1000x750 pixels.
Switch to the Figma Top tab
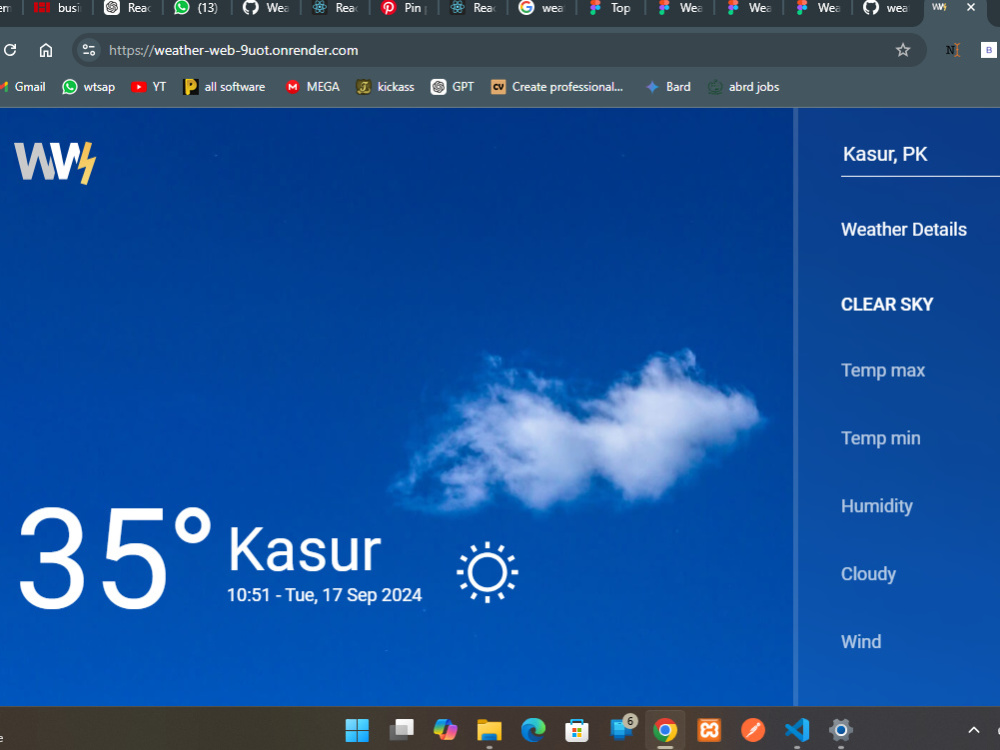pos(611,8)
